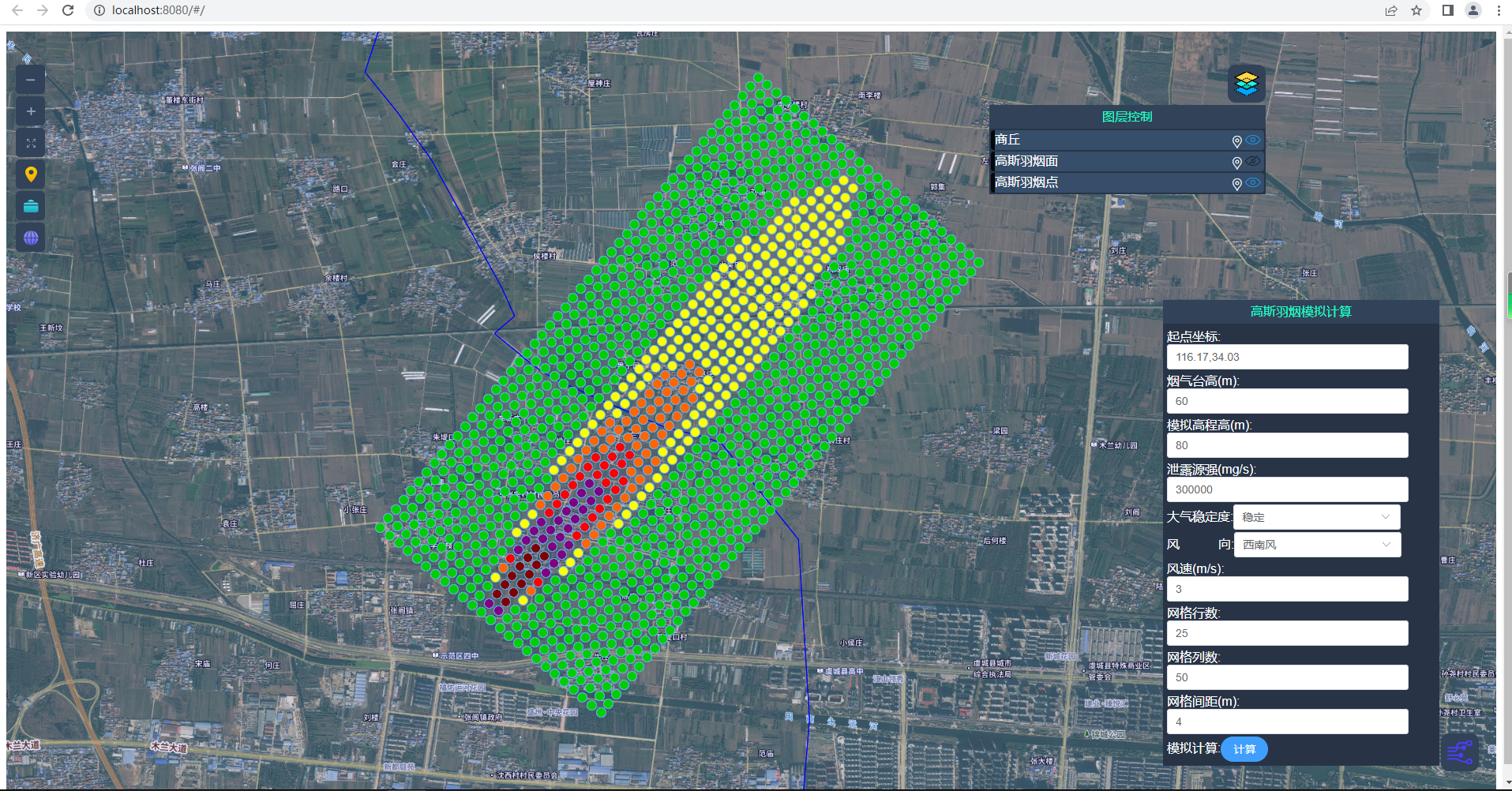Select the 商丘 layer row label
This screenshot has width=1512, height=791.
[x=1007, y=140]
